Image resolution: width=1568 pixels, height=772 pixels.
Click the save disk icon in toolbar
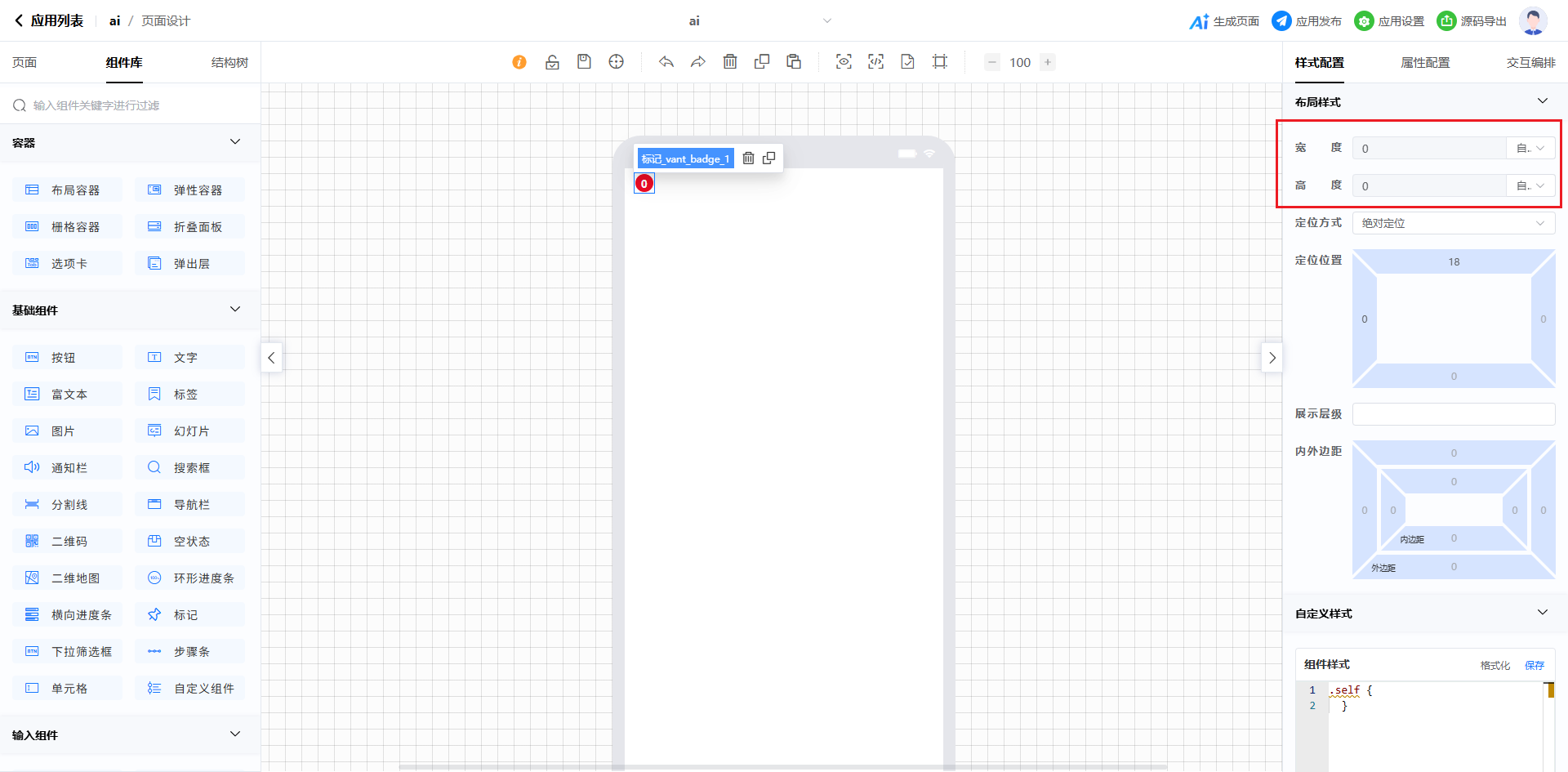584,62
